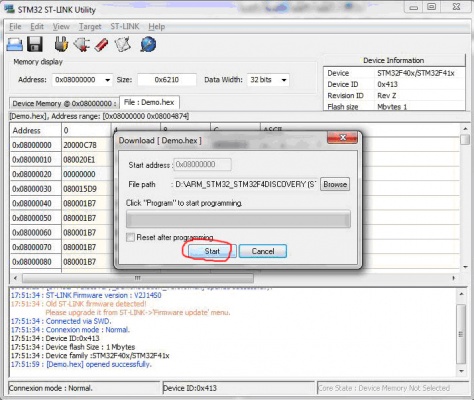The width and height of the screenshot is (474, 400).
Task: Click the Start button in Download dialog
Action: point(212,251)
